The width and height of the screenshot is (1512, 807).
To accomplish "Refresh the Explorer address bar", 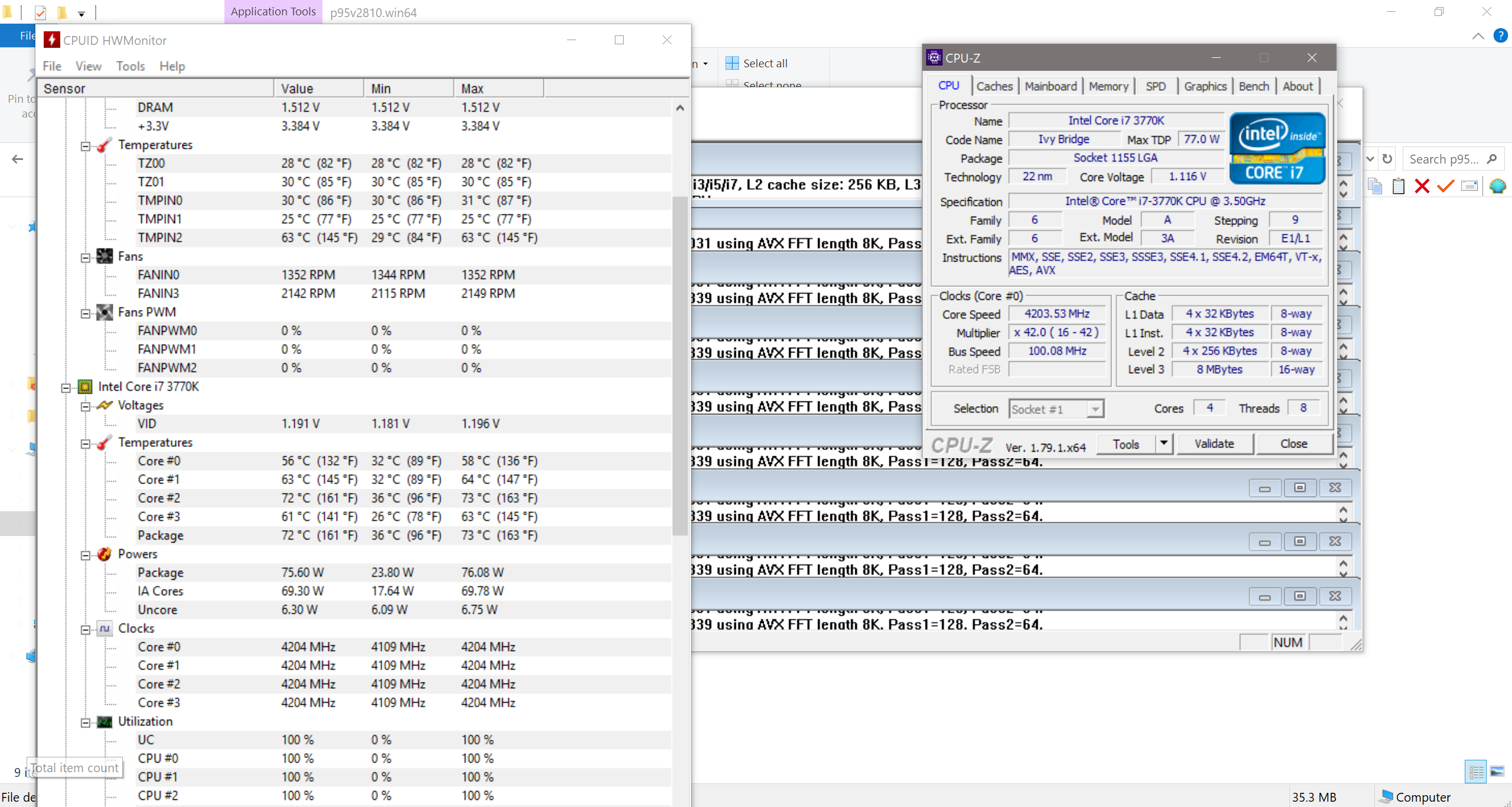I will click(x=1387, y=159).
